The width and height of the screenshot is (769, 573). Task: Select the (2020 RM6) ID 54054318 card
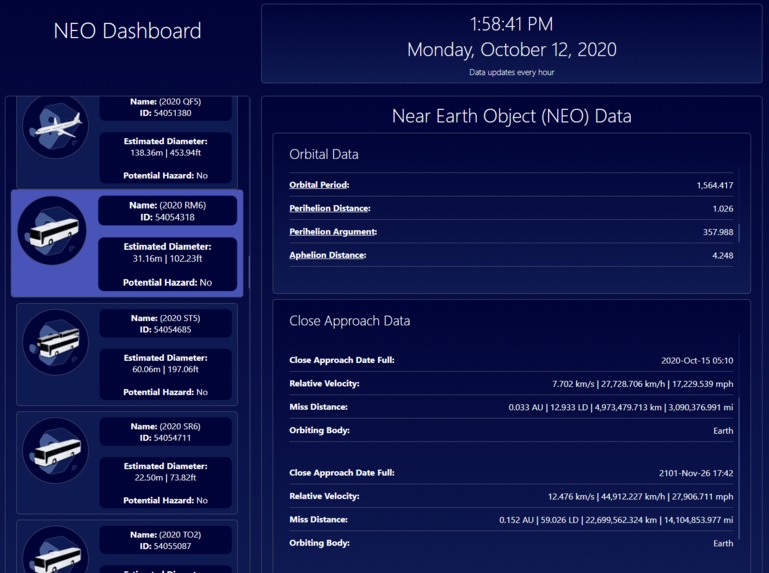click(x=168, y=211)
